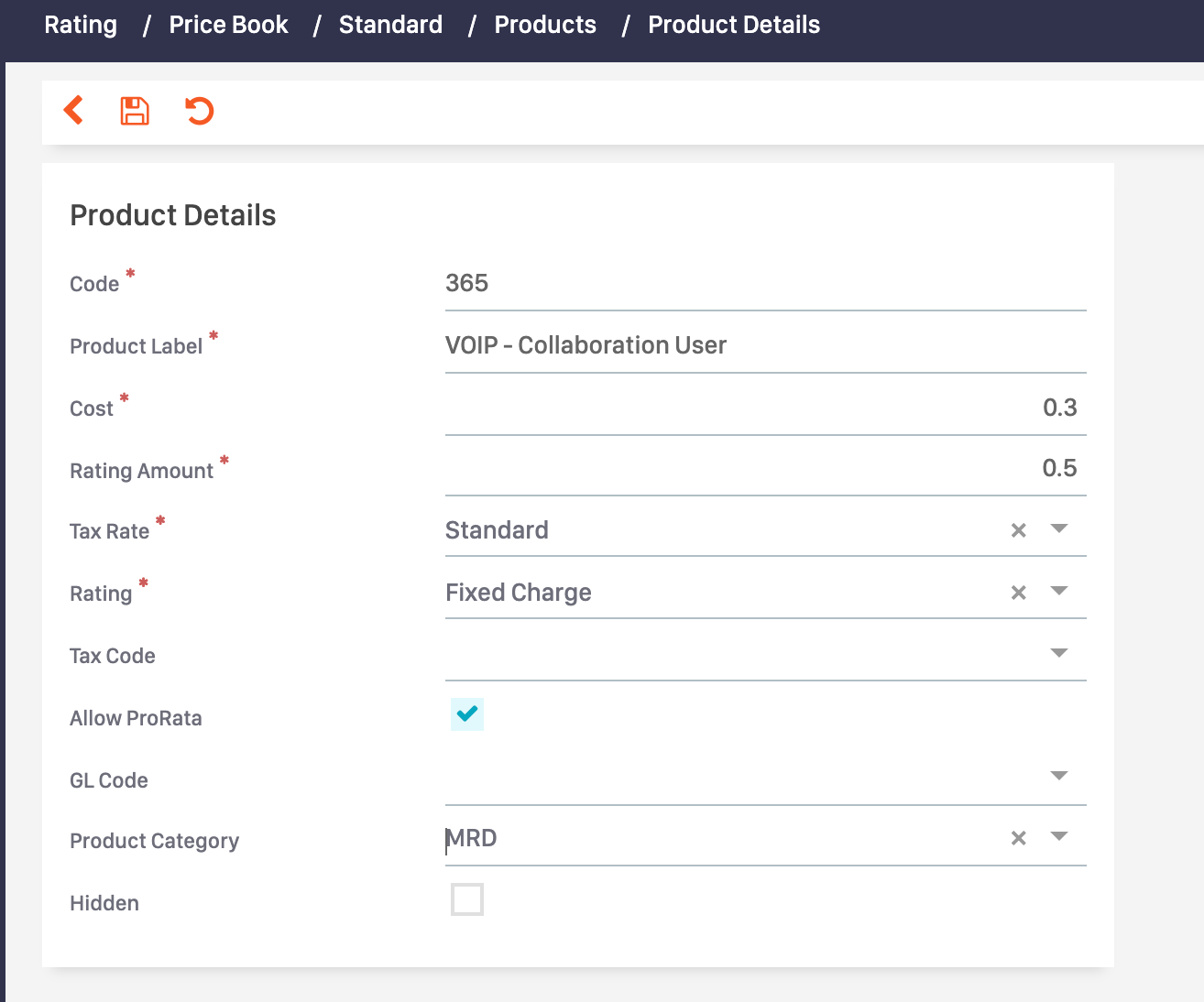Go to Products via the breadcrumb

pyautogui.click(x=544, y=25)
